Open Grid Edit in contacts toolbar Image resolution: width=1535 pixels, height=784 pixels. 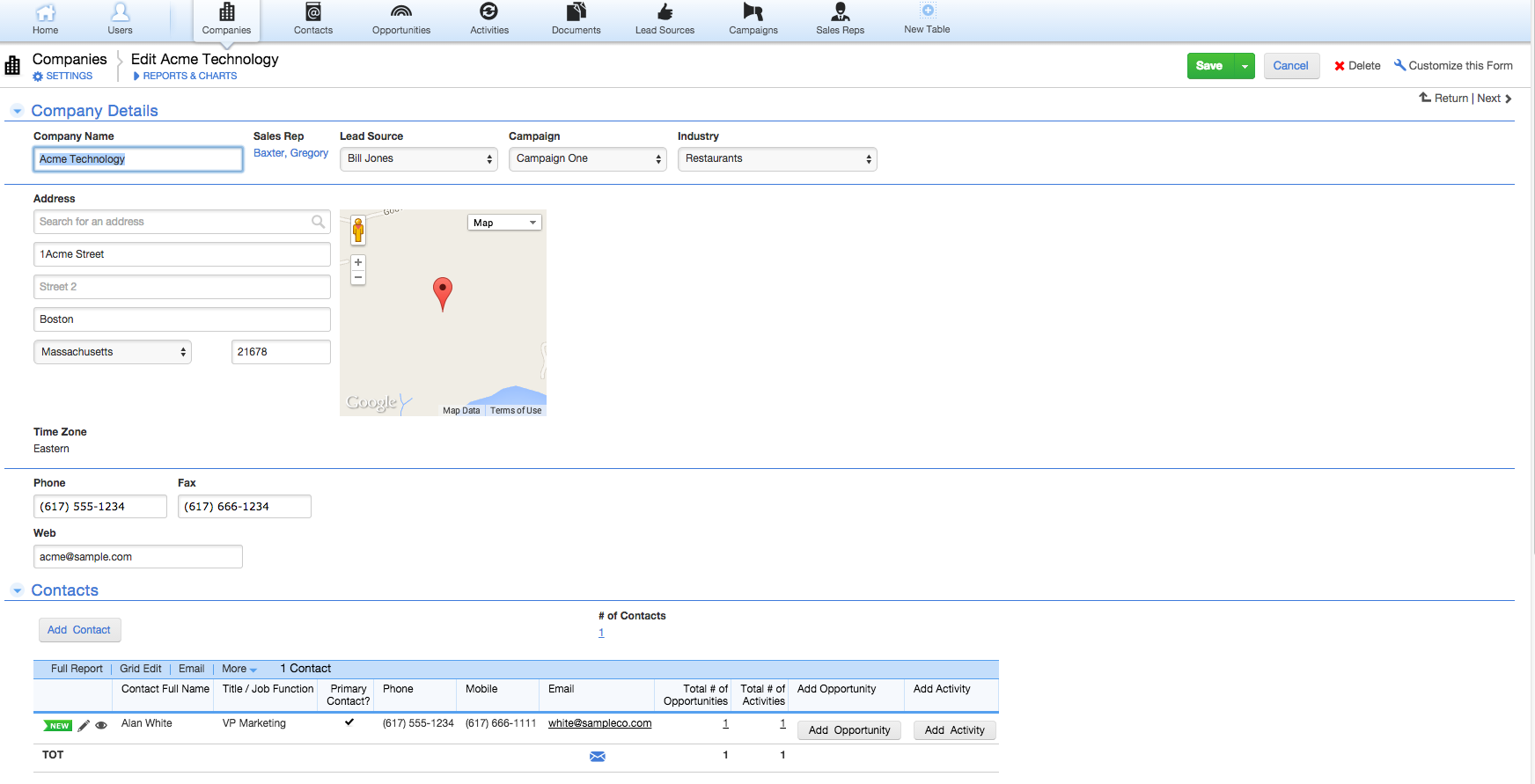(141, 669)
